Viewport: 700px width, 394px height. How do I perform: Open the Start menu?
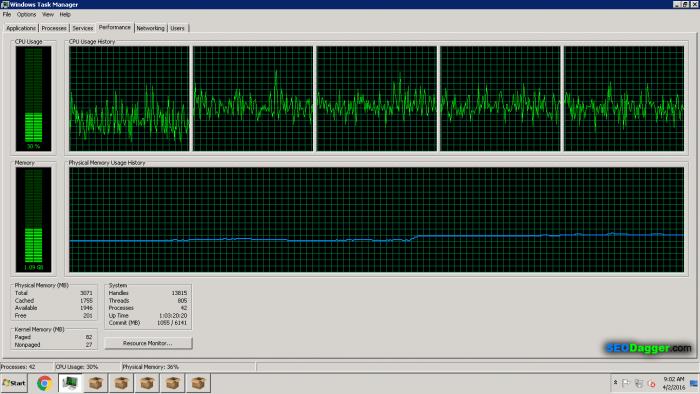click(14, 383)
